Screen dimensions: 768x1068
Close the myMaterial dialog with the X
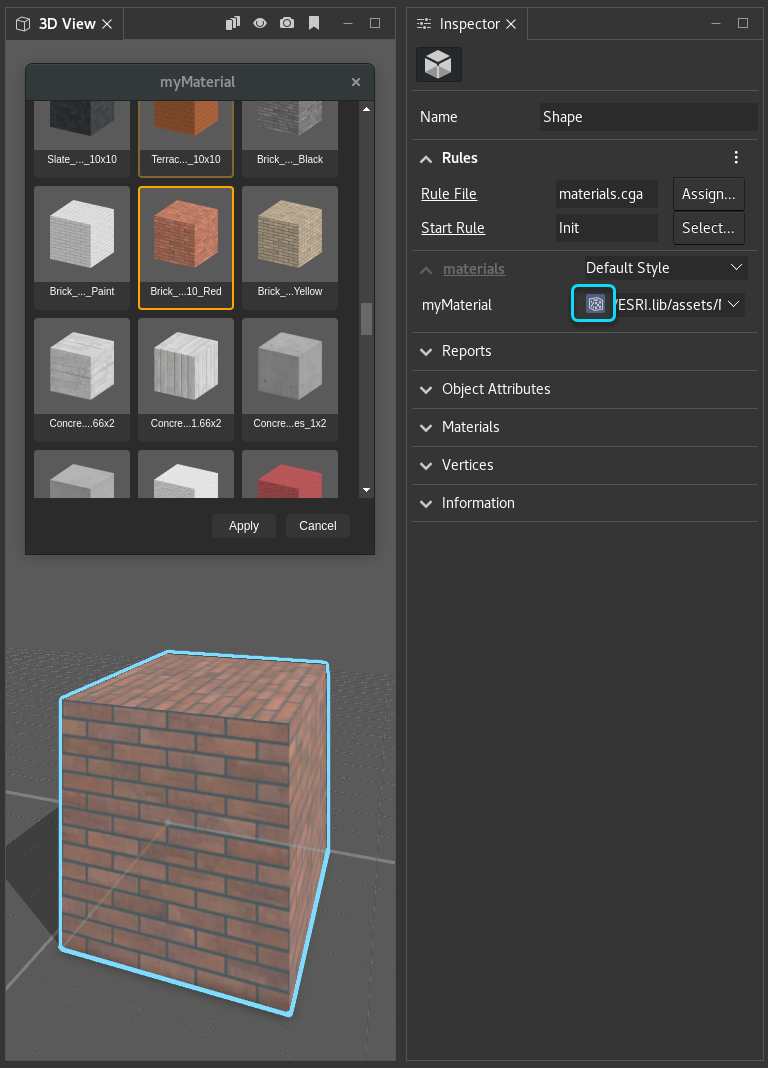point(356,82)
